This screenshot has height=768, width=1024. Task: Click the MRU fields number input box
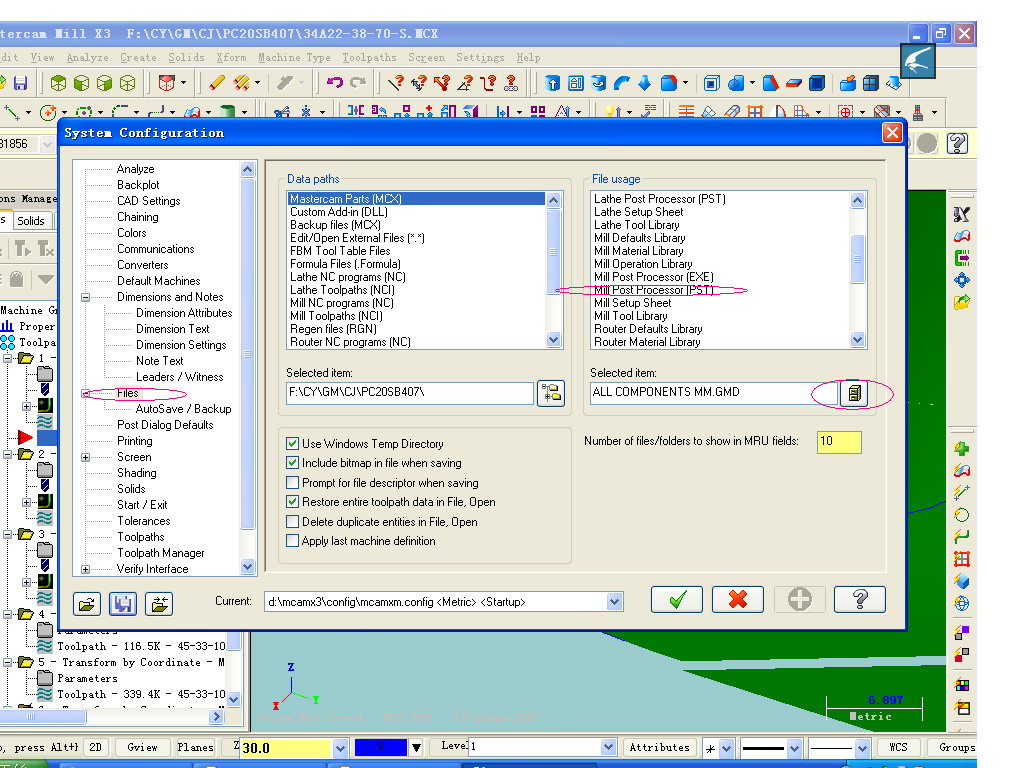(839, 441)
